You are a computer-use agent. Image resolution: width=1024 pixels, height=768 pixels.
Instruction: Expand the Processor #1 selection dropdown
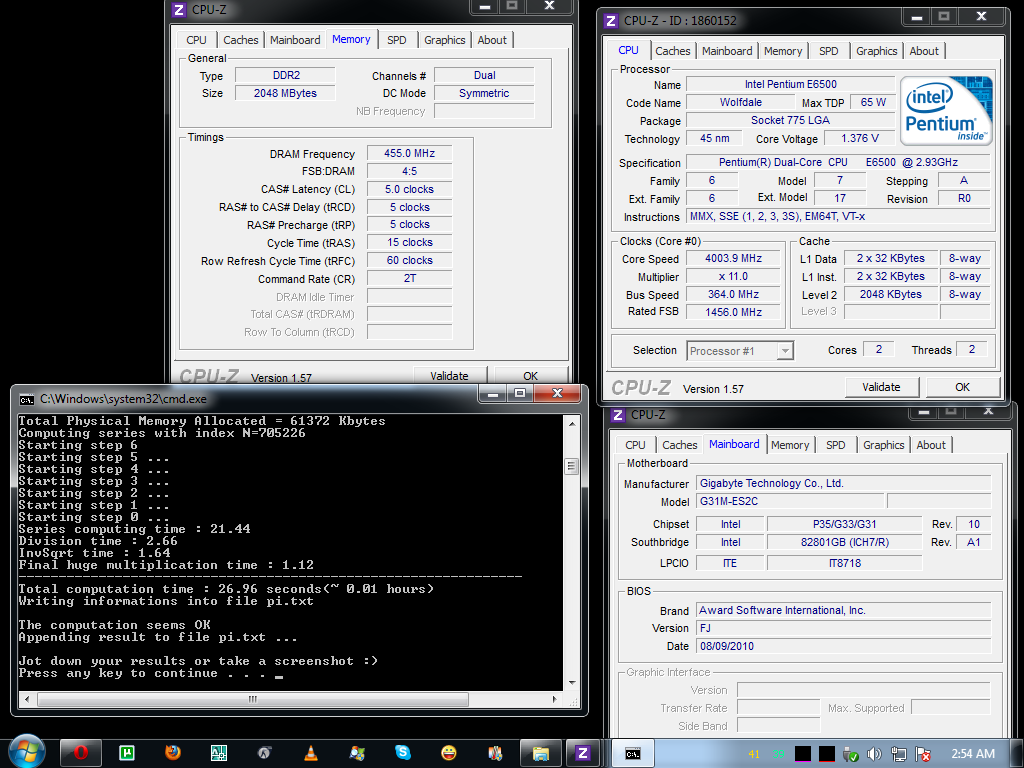coord(786,351)
